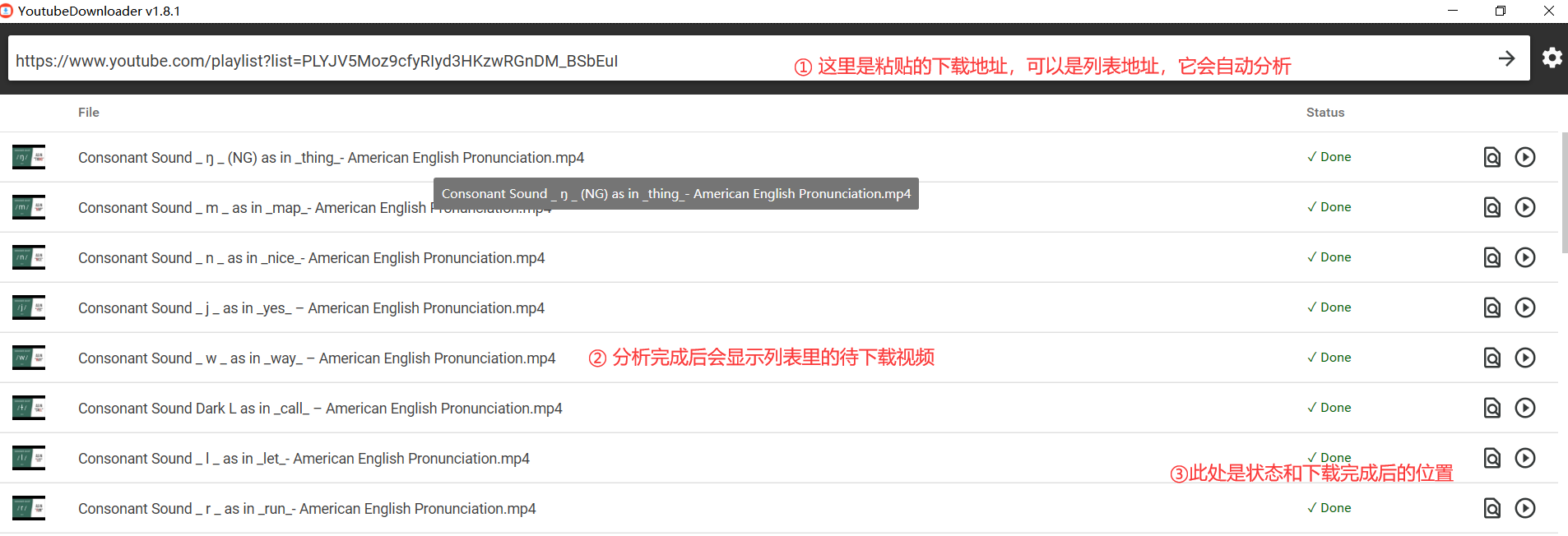
Task: Show file location for the _let_ video
Action: pyautogui.click(x=1491, y=458)
